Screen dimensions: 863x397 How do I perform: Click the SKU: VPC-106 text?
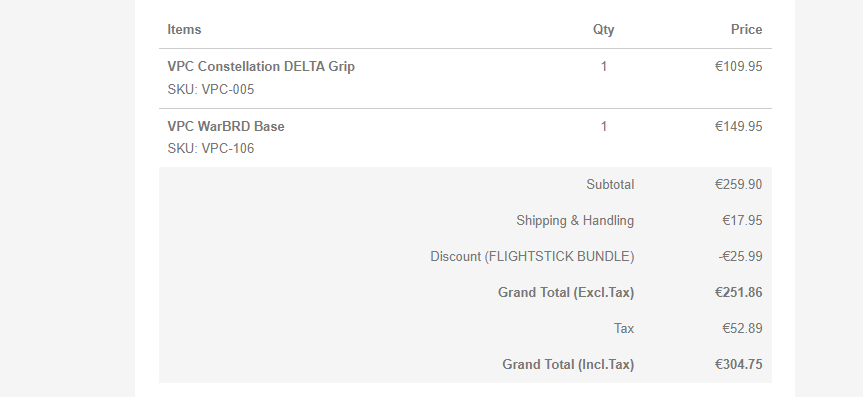point(211,149)
